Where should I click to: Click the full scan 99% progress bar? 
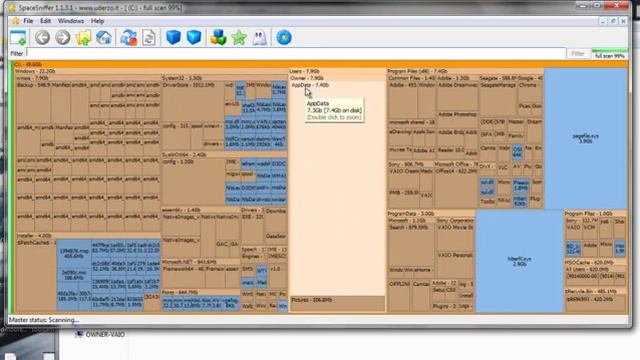coord(609,53)
